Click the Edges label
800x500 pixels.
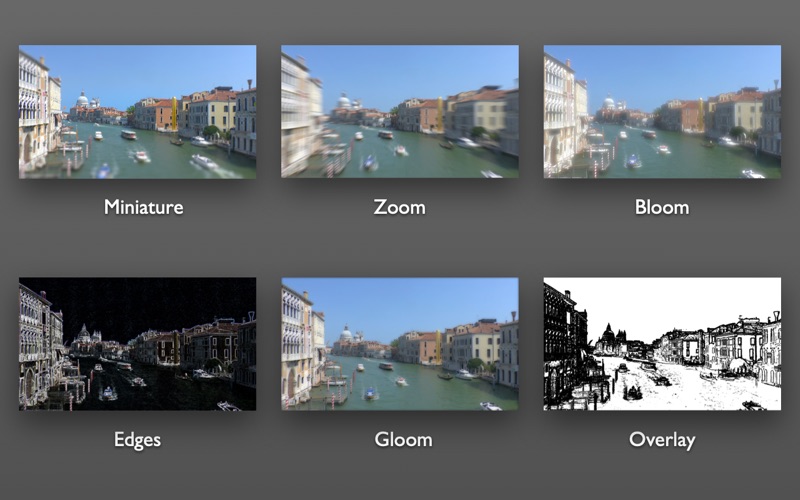tap(137, 440)
